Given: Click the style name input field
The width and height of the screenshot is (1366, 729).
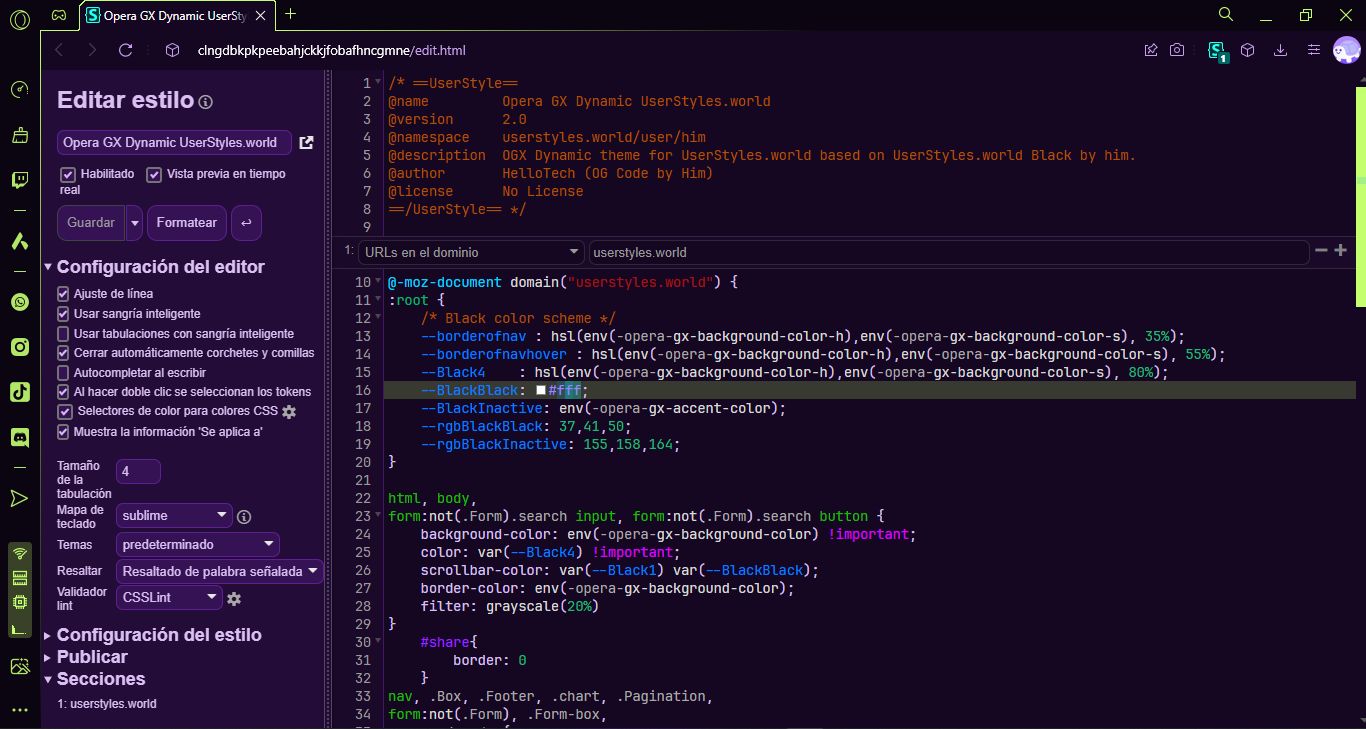Looking at the screenshot, I should coord(174,142).
